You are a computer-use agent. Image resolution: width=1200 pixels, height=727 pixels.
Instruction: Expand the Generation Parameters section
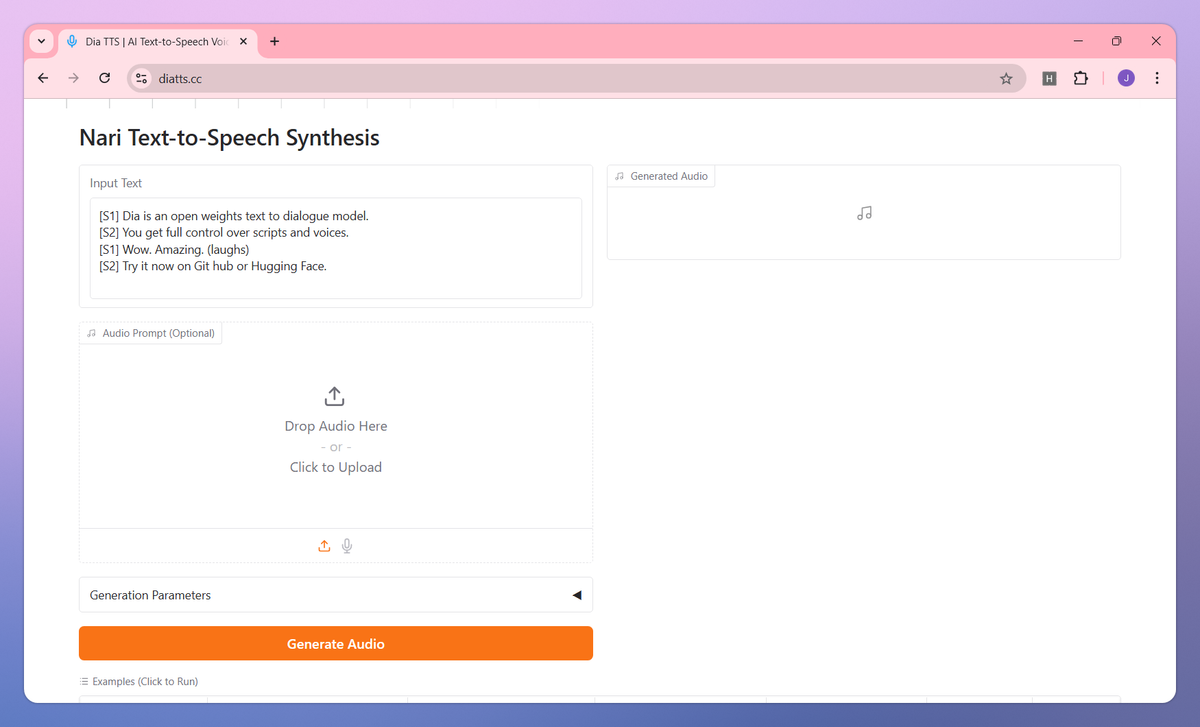point(336,595)
